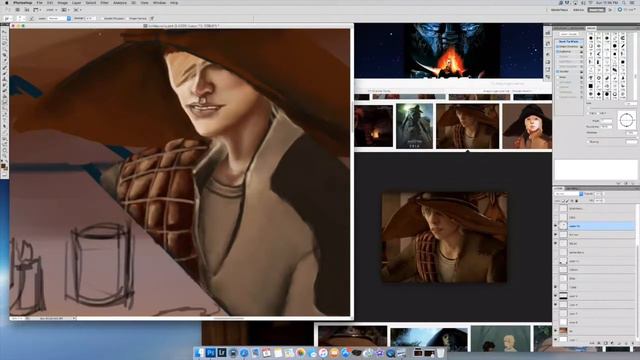Open the File menu
This screenshot has height=360, width=640.
pyautogui.click(x=40, y=3)
